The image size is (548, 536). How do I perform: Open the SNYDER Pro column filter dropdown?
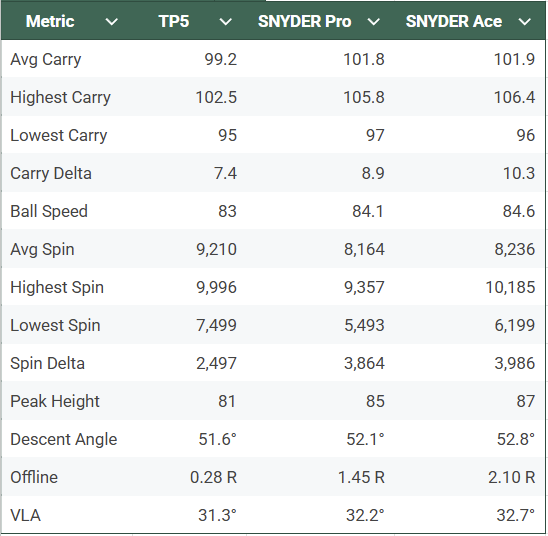[x=374, y=22]
